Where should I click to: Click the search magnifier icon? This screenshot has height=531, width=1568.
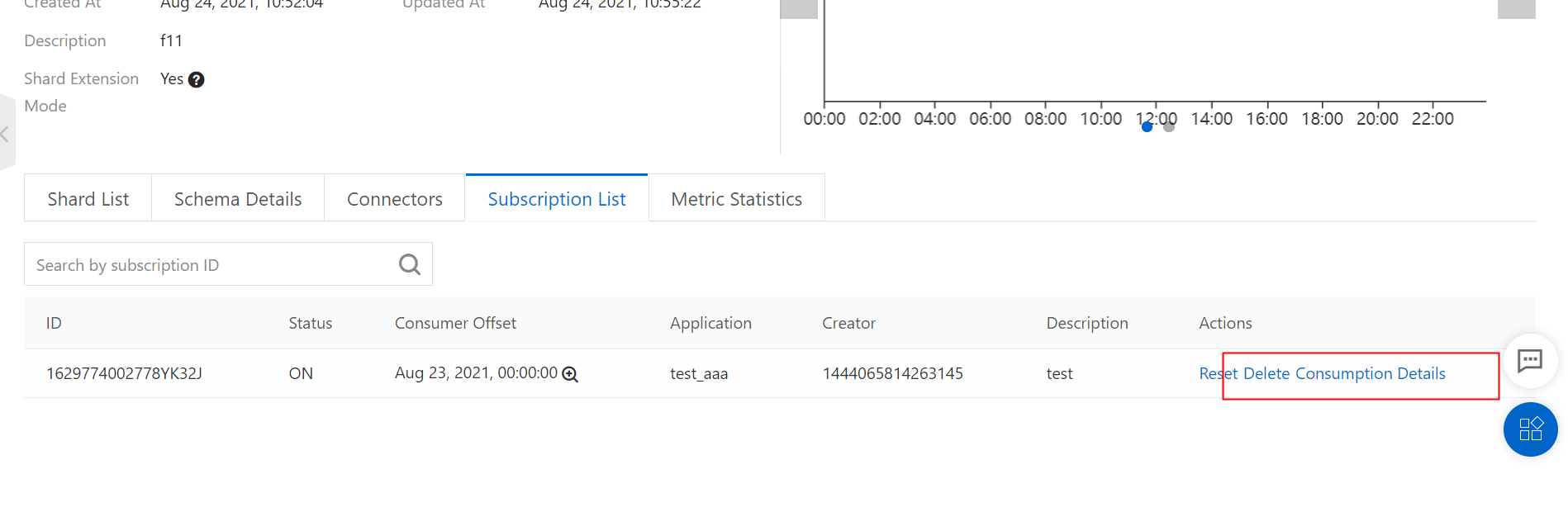click(x=409, y=264)
